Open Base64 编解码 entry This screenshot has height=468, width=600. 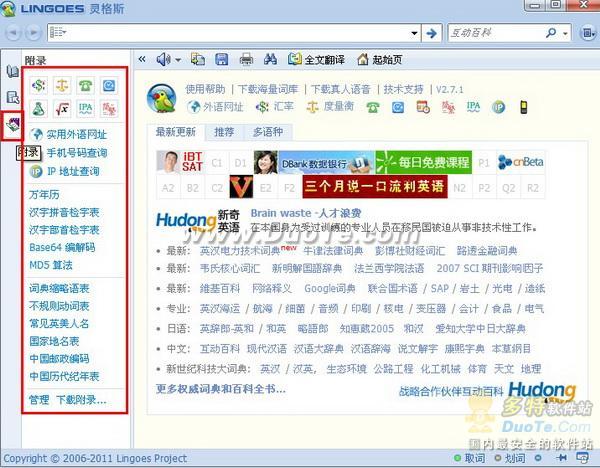coord(62,247)
